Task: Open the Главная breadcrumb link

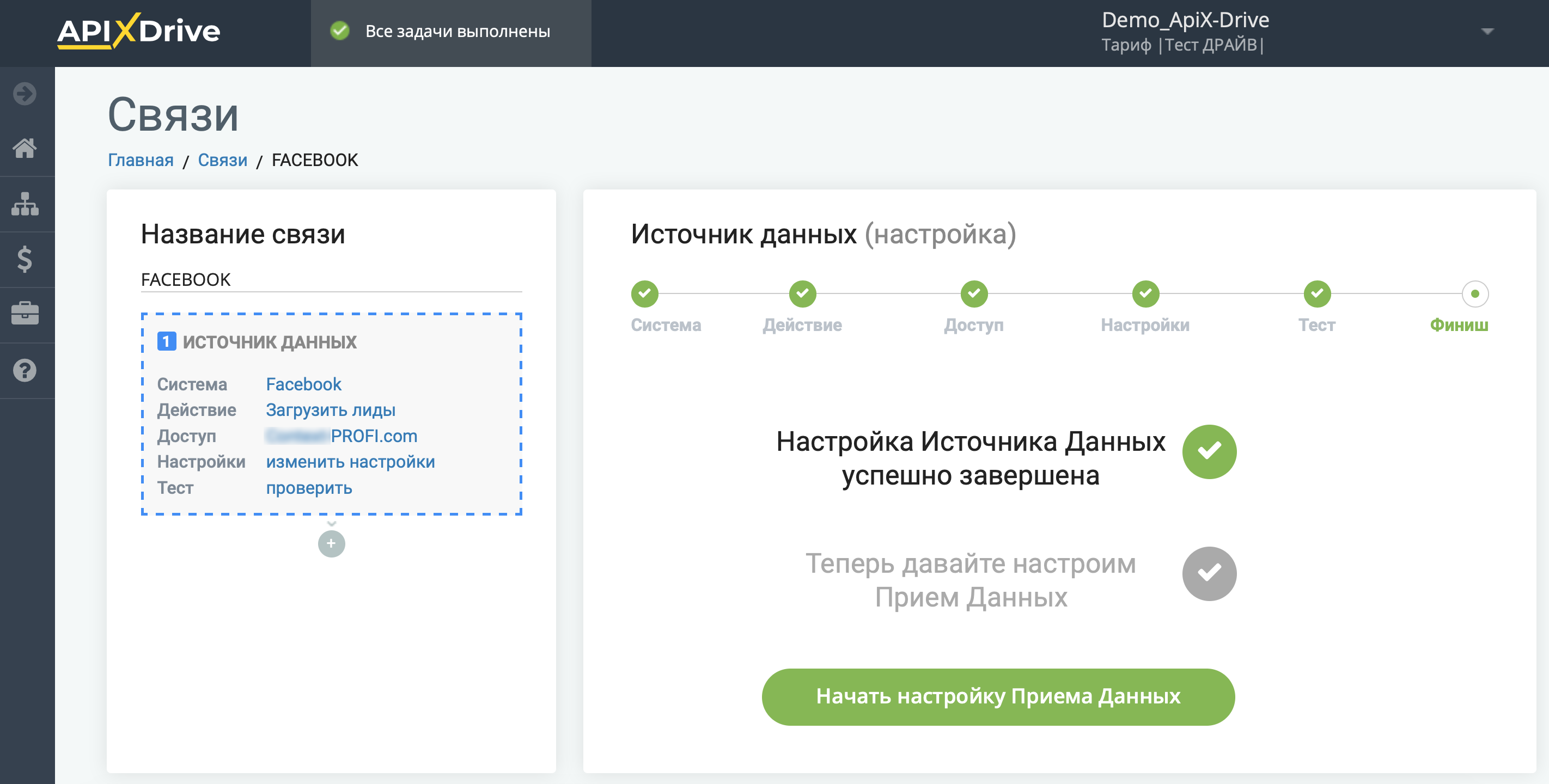Action: tap(141, 160)
